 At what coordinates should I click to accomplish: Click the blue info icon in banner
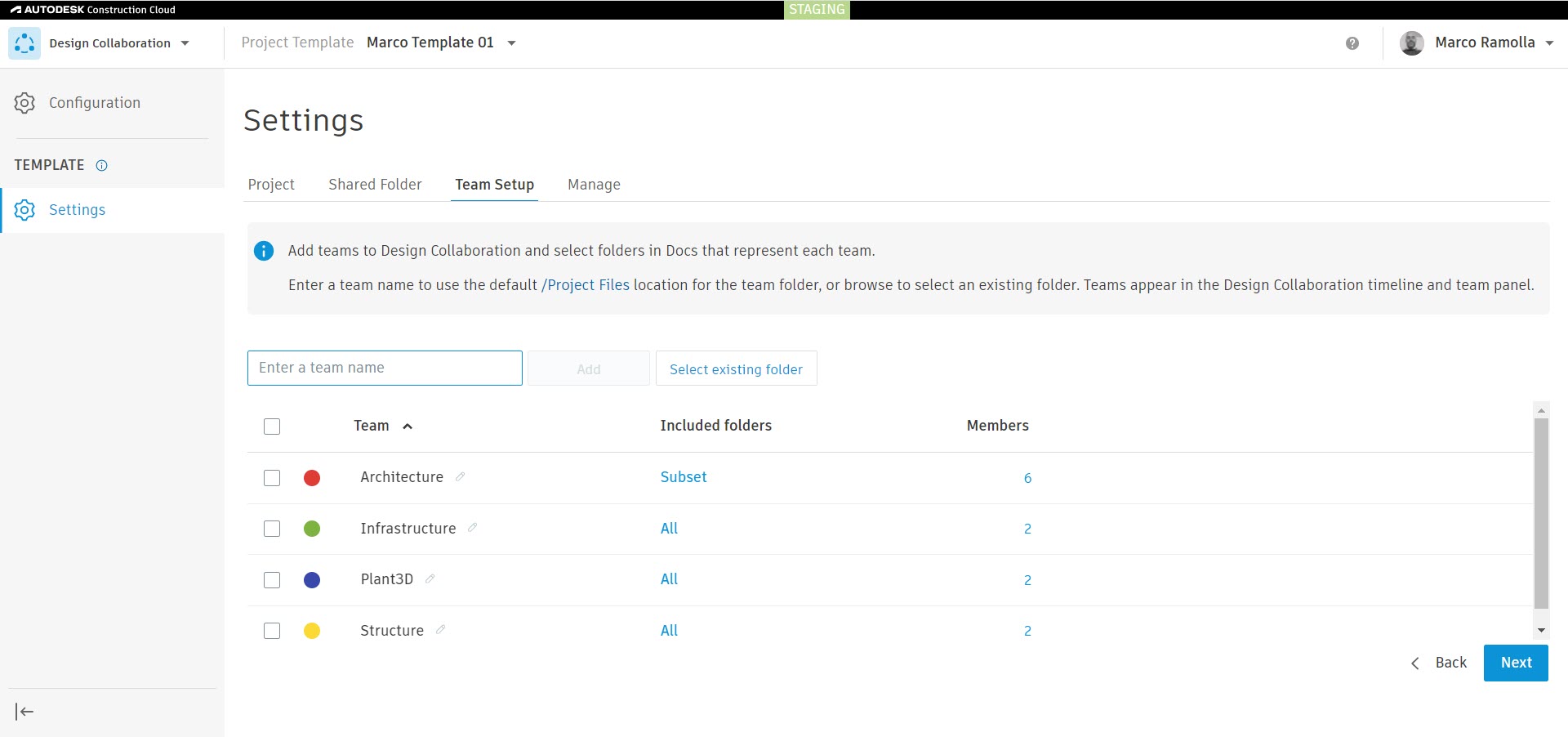click(x=264, y=251)
